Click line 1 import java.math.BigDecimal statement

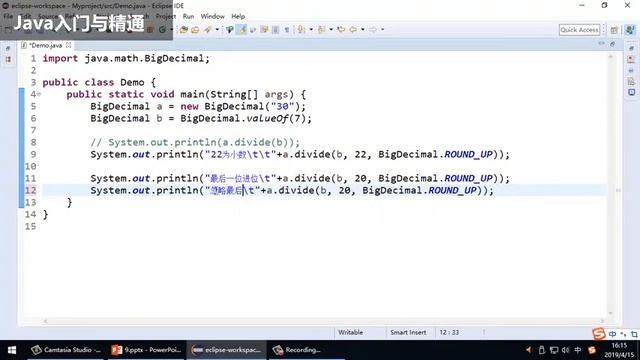[126, 58]
